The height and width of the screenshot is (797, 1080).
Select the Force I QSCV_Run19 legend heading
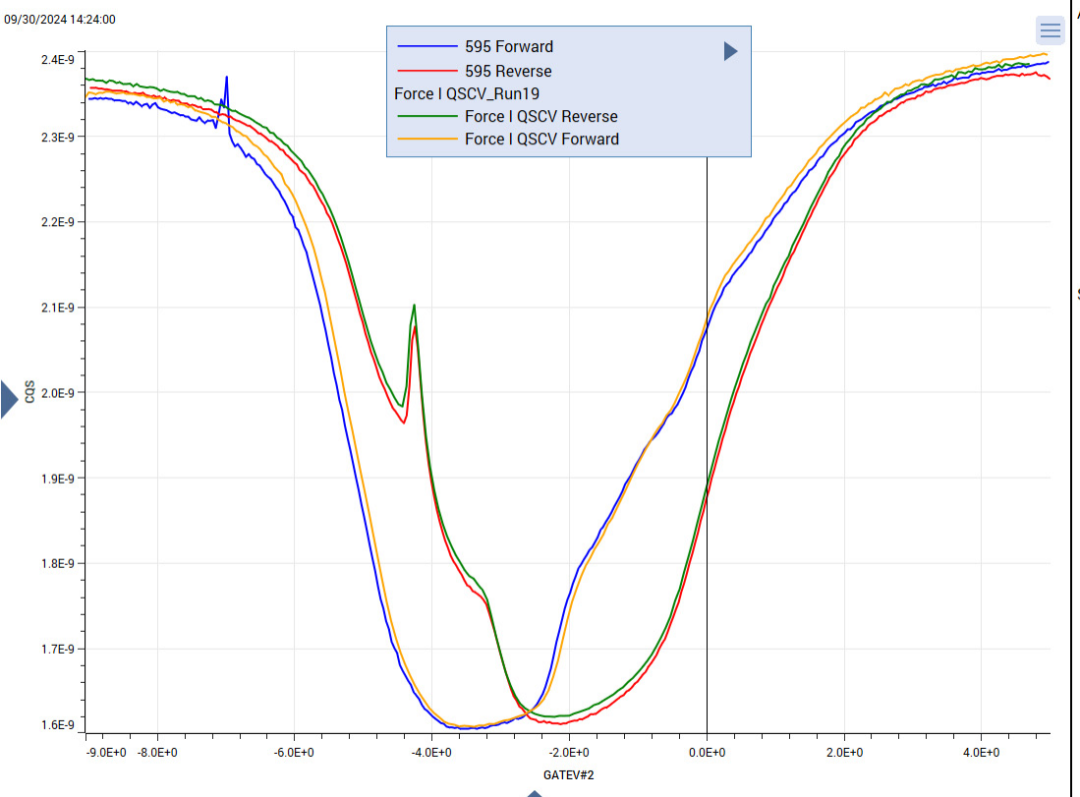466,94
